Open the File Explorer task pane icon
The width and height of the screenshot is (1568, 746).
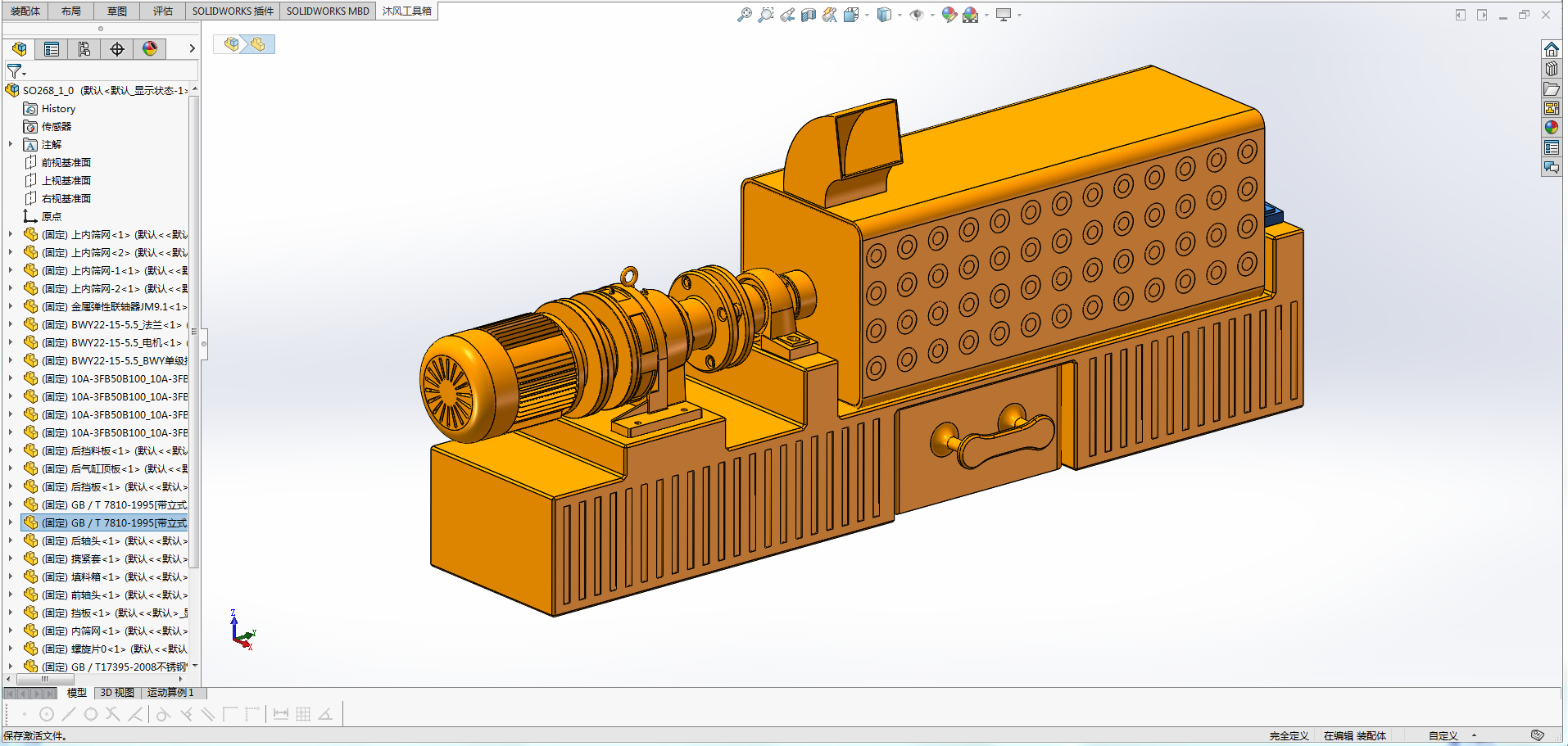pos(1552,88)
